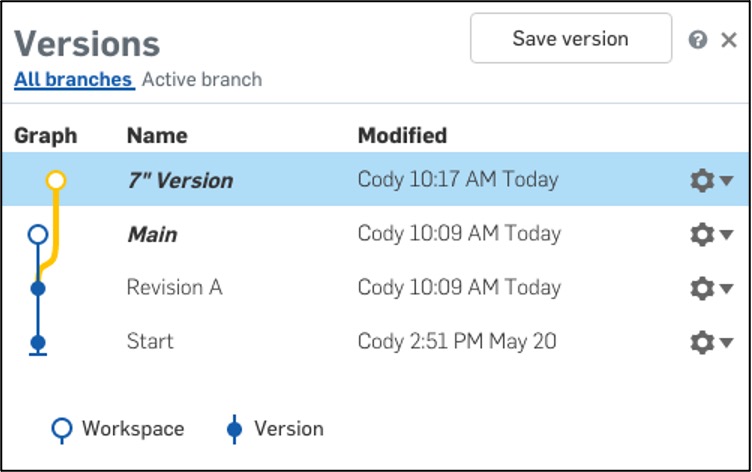Viewport: 752px width, 472px height.
Task: Expand dropdown arrow on 7" Version row
Action: click(727, 181)
